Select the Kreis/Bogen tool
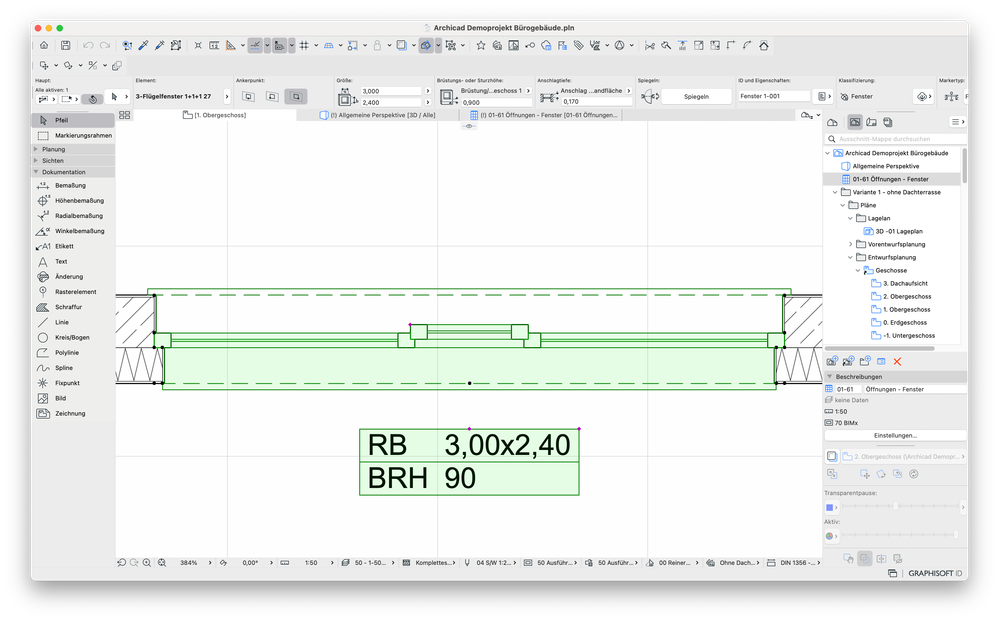This screenshot has width=999, height=621. point(73,338)
